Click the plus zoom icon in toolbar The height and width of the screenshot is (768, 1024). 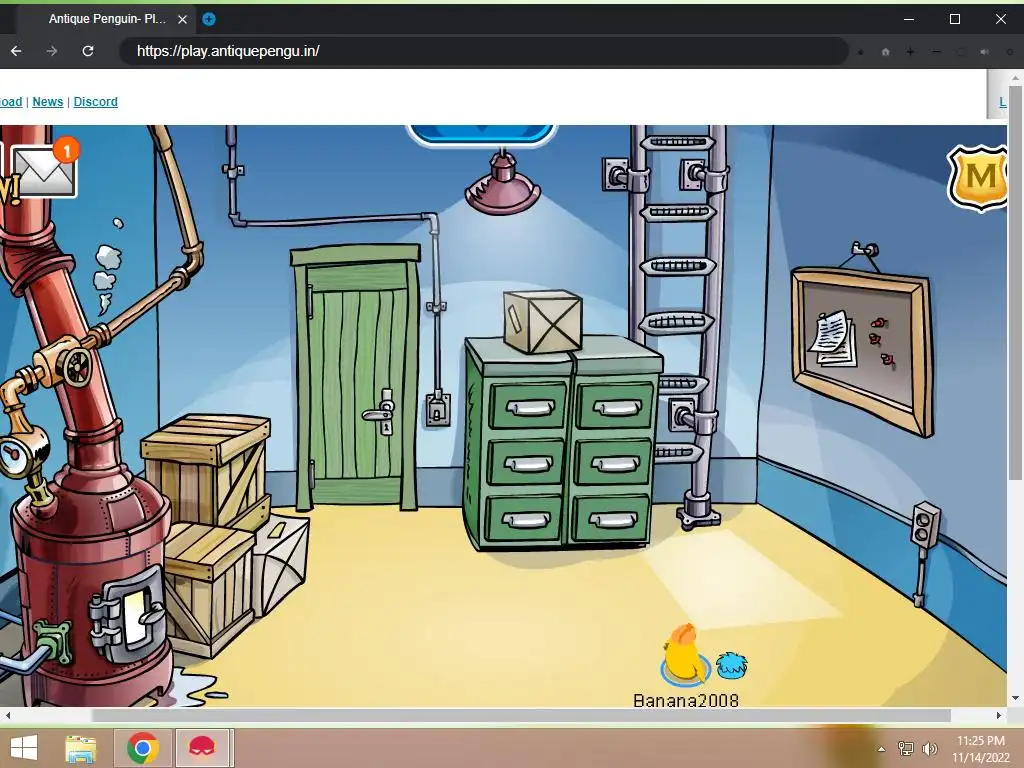point(910,52)
